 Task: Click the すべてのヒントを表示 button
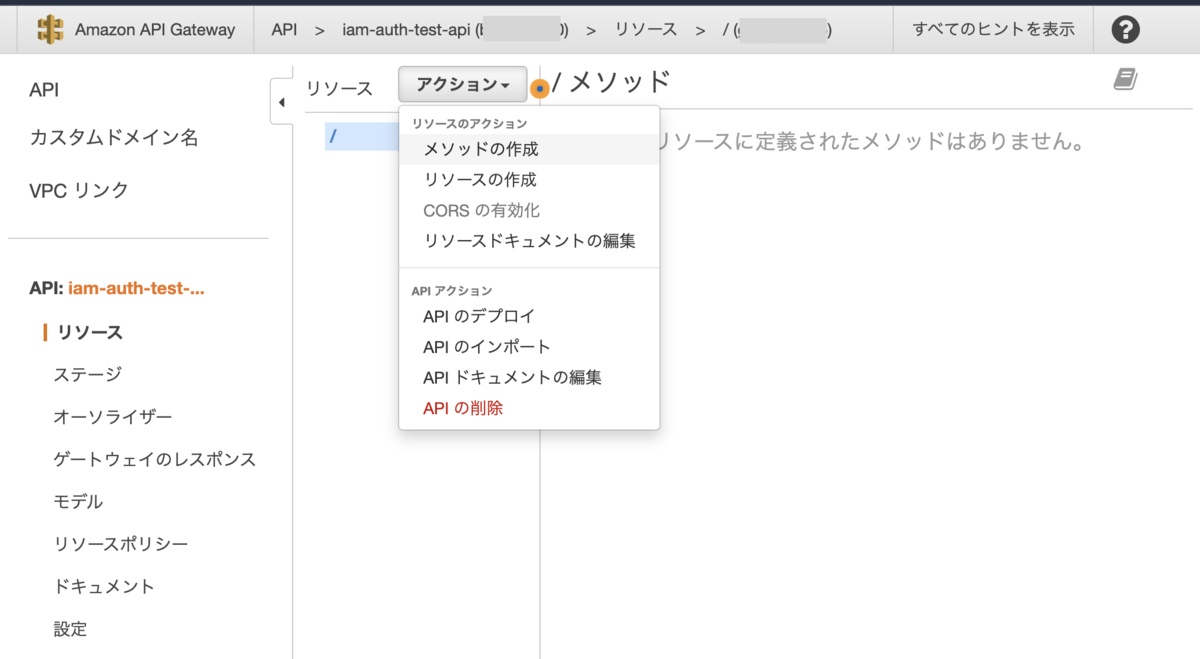[x=993, y=29]
